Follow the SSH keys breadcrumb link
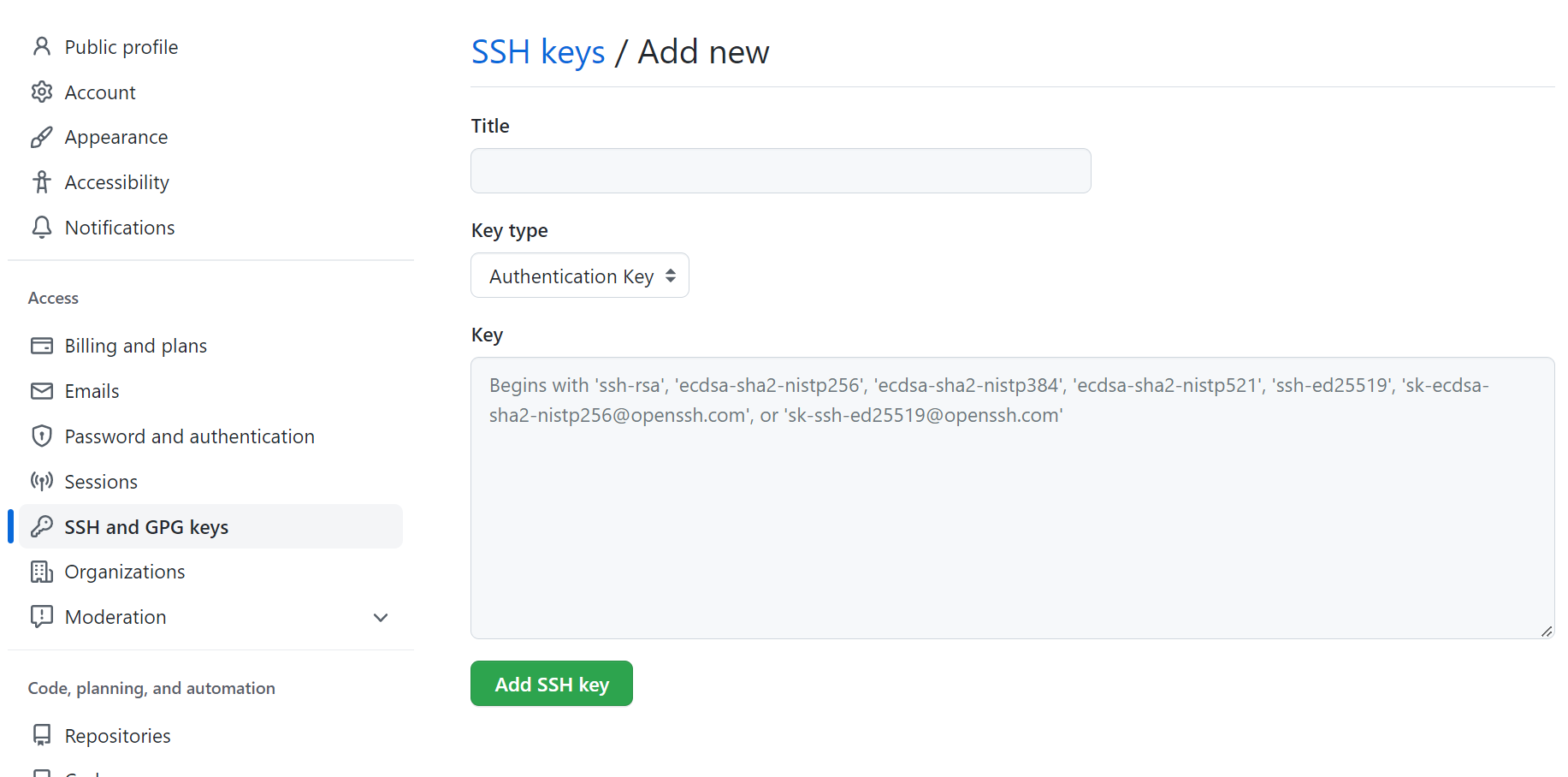The image size is (1568, 777). point(538,52)
